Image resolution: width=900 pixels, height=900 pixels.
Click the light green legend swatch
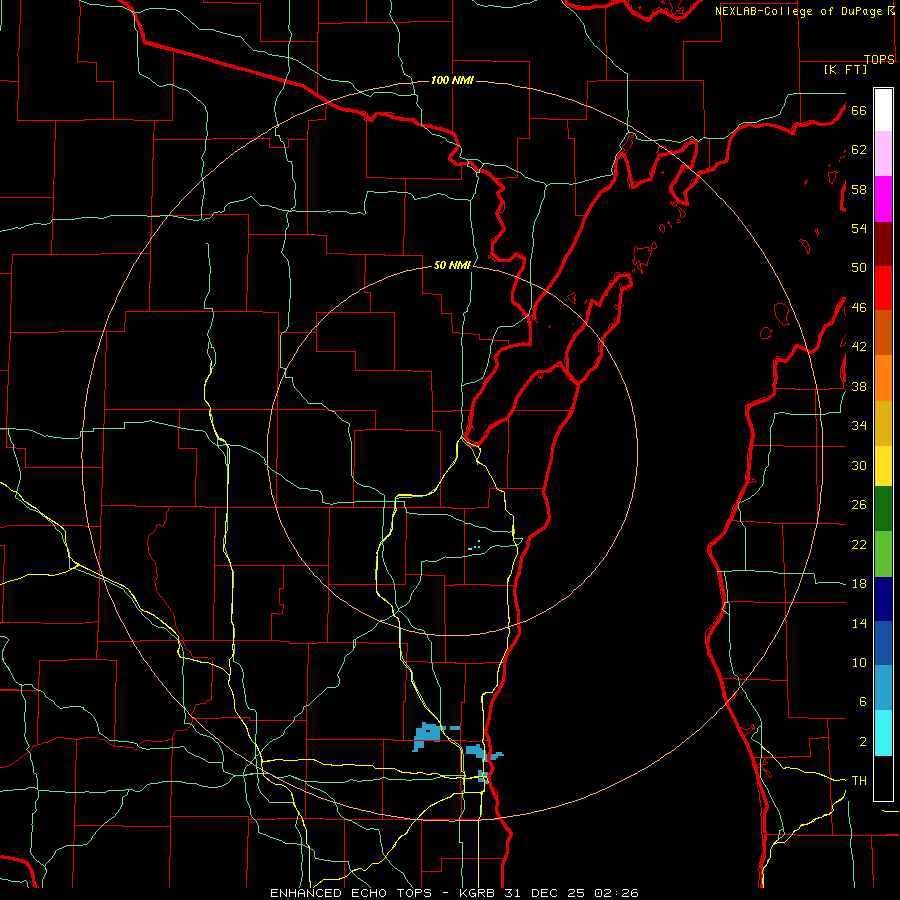pos(883,554)
